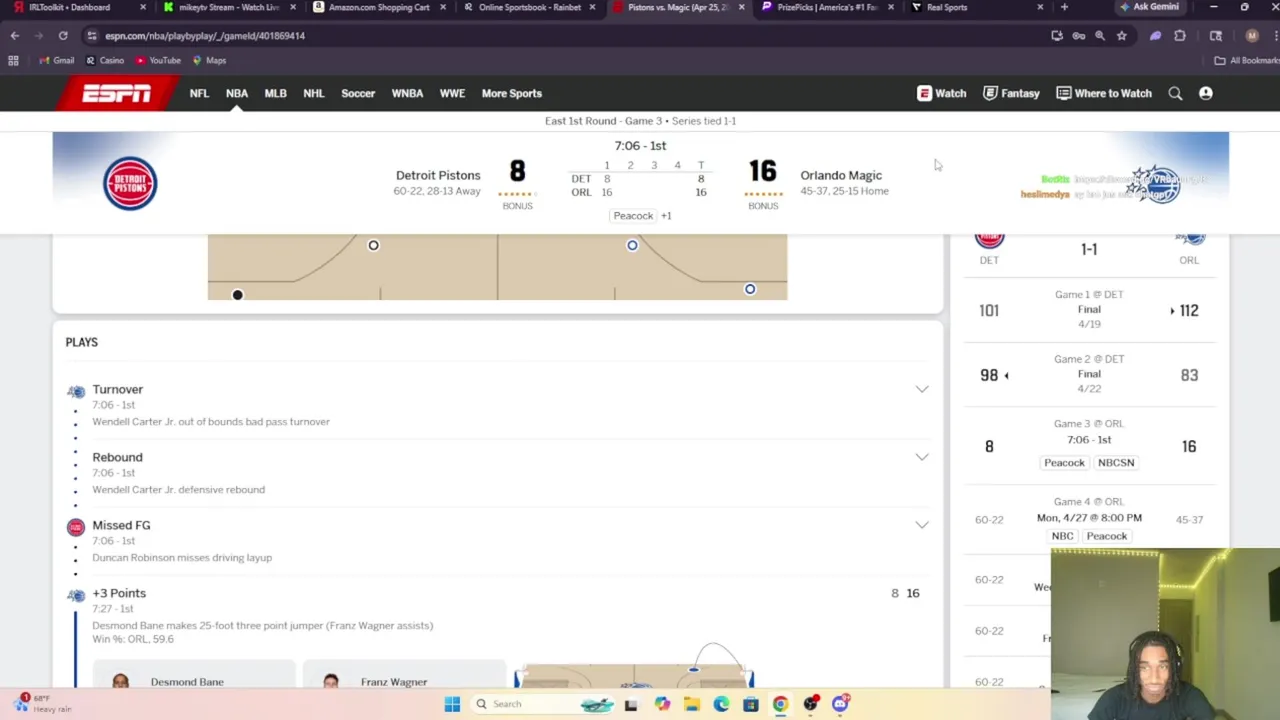Open the WNBA menu

pos(407,93)
